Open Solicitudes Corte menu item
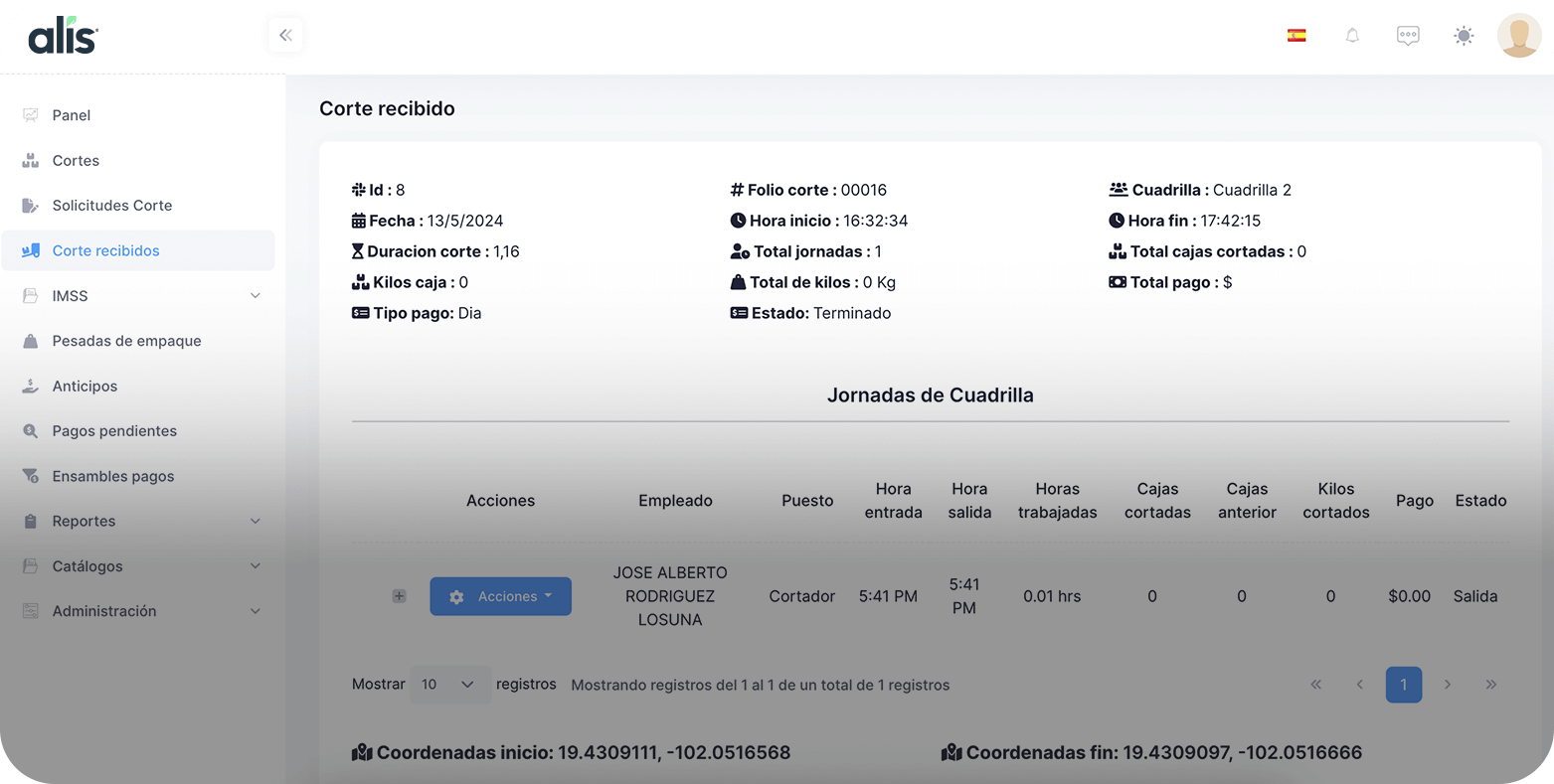Image resolution: width=1554 pixels, height=784 pixels. pyautogui.click(x=112, y=206)
